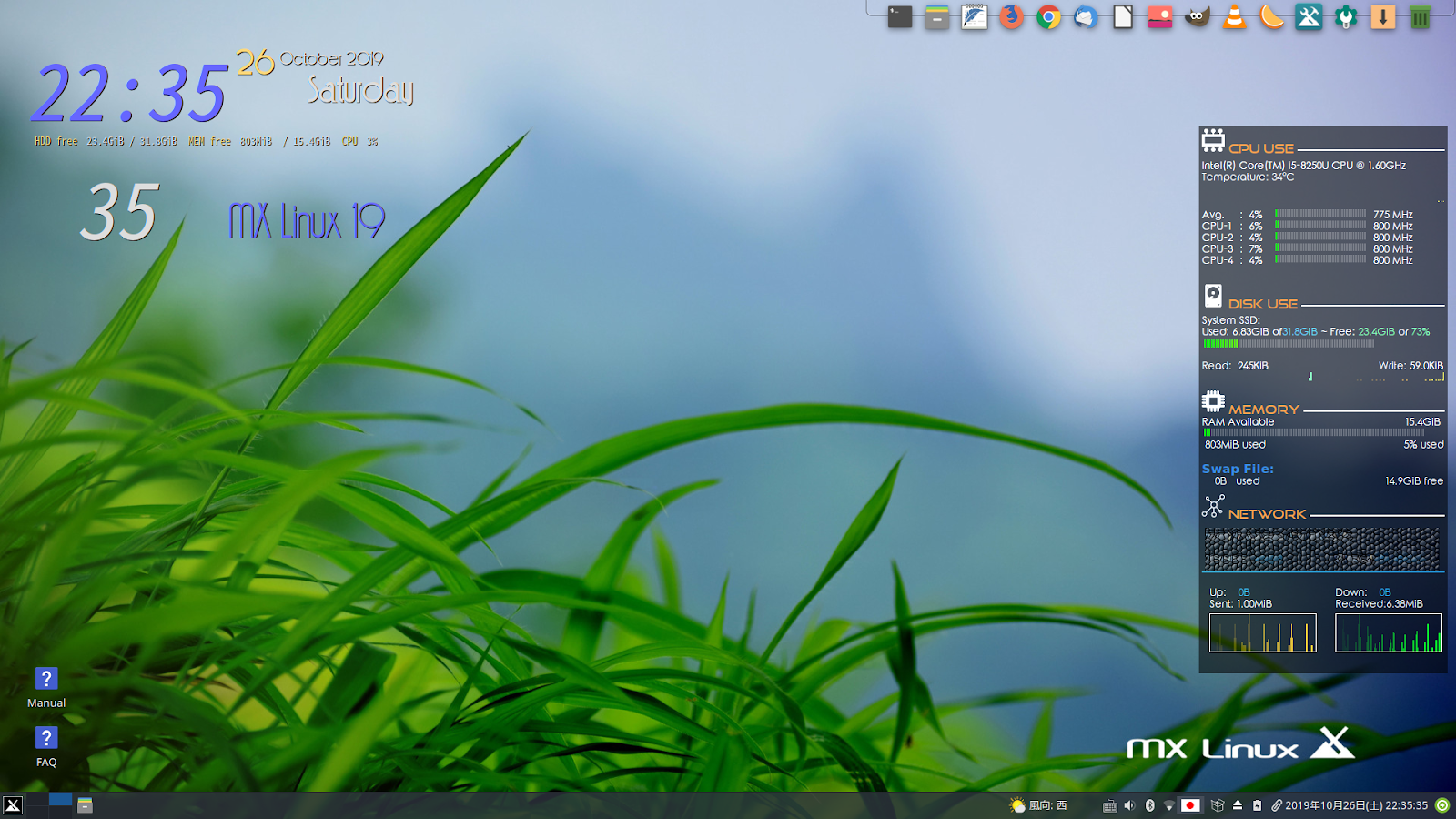Open the image viewer sunset icon
1456x819 pixels.
tap(1160, 16)
